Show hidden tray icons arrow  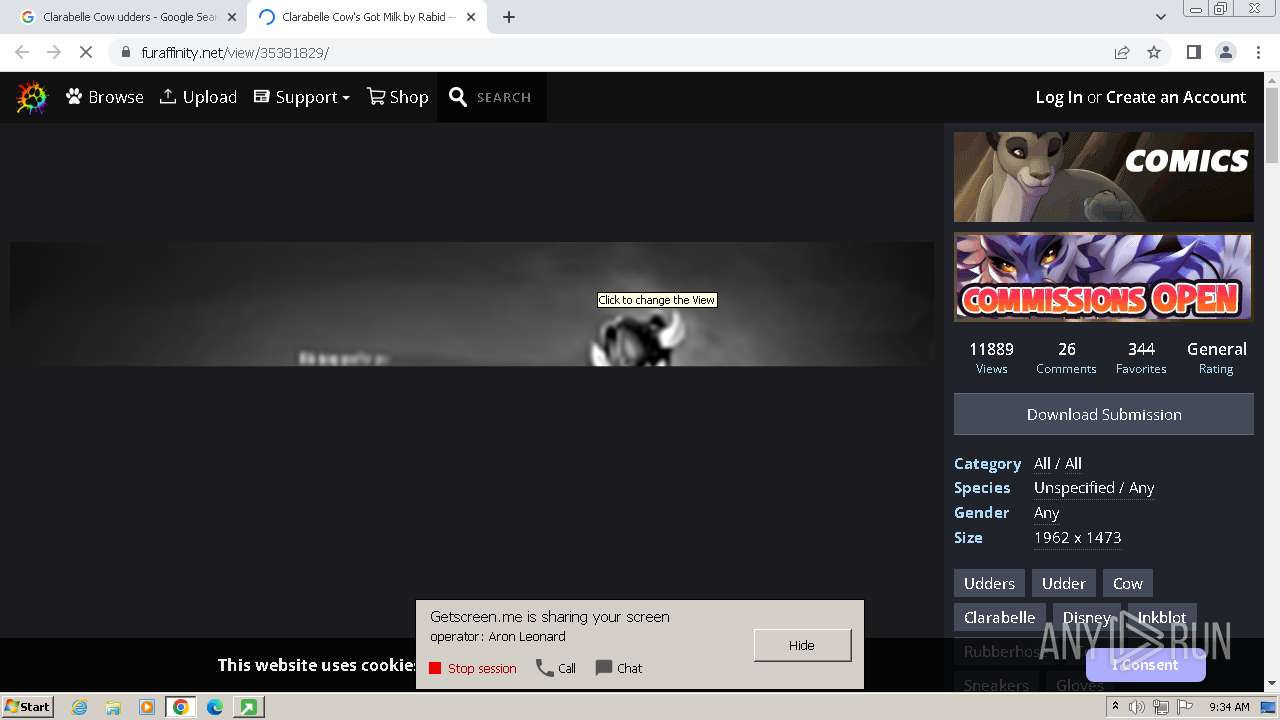tap(1116, 706)
